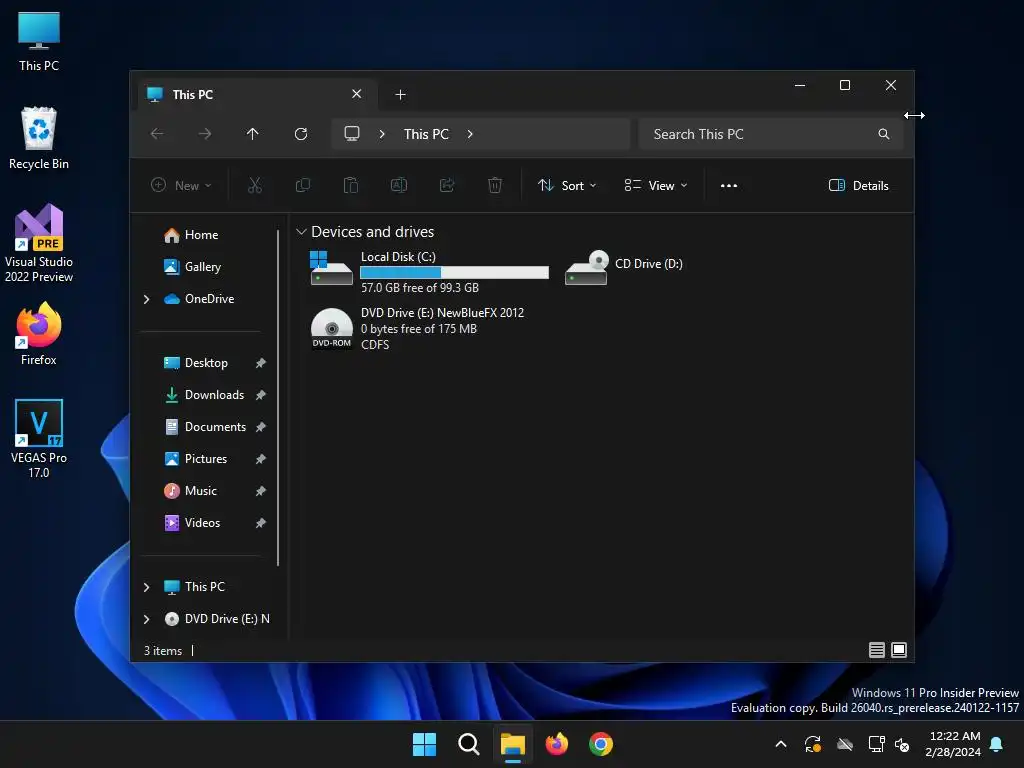Click This PC in address bar
This screenshot has width=1024, height=768.
point(426,134)
